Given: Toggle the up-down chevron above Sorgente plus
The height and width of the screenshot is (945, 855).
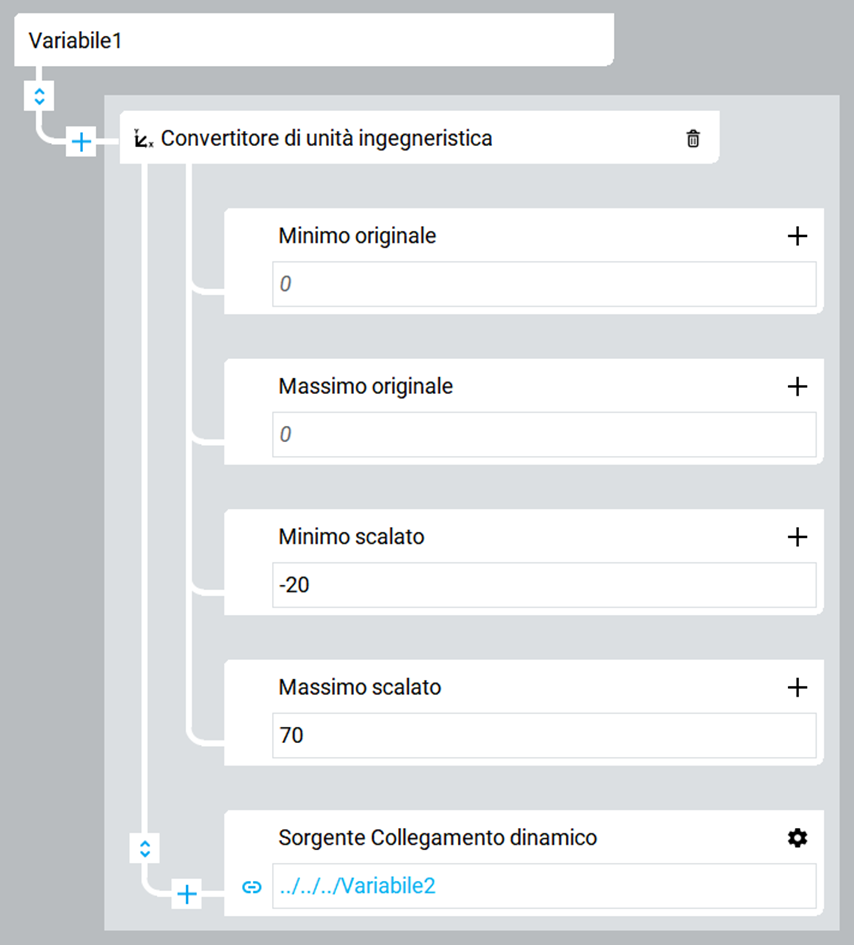Looking at the screenshot, I should coord(145,849).
